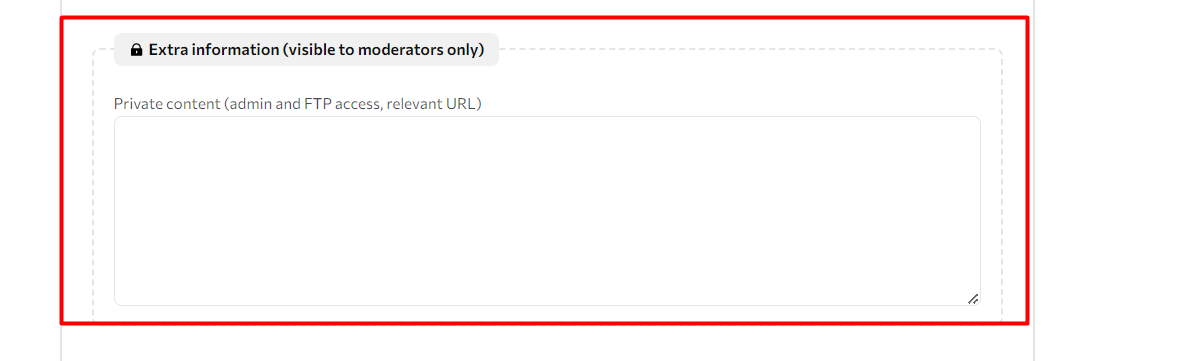Click the 'admin and FTP access' label text
Viewport: 1191px width, 361px height.
[x=304, y=104]
